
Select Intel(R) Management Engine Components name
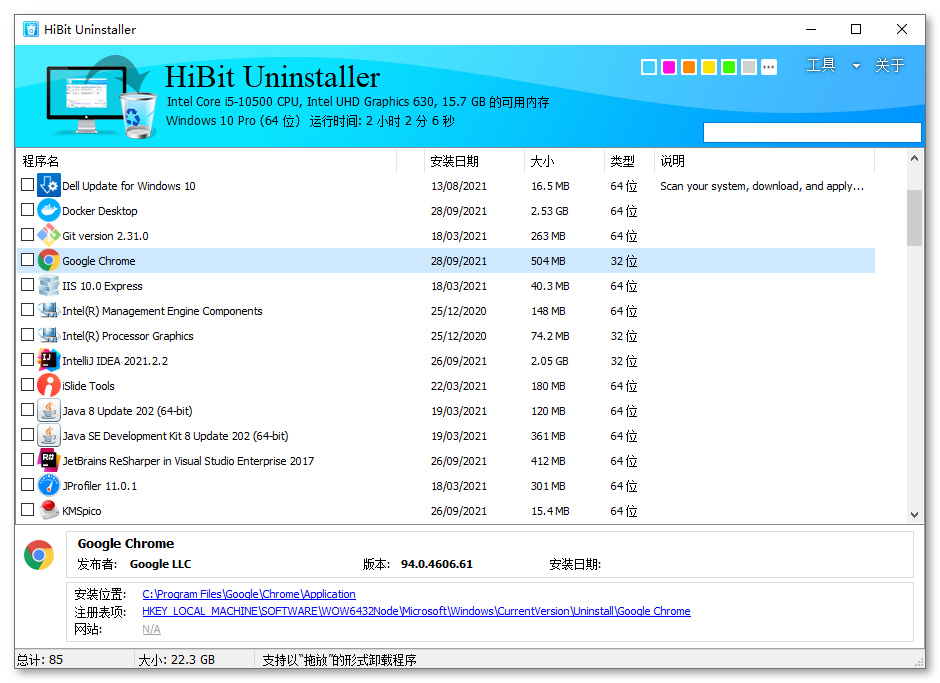(x=162, y=311)
